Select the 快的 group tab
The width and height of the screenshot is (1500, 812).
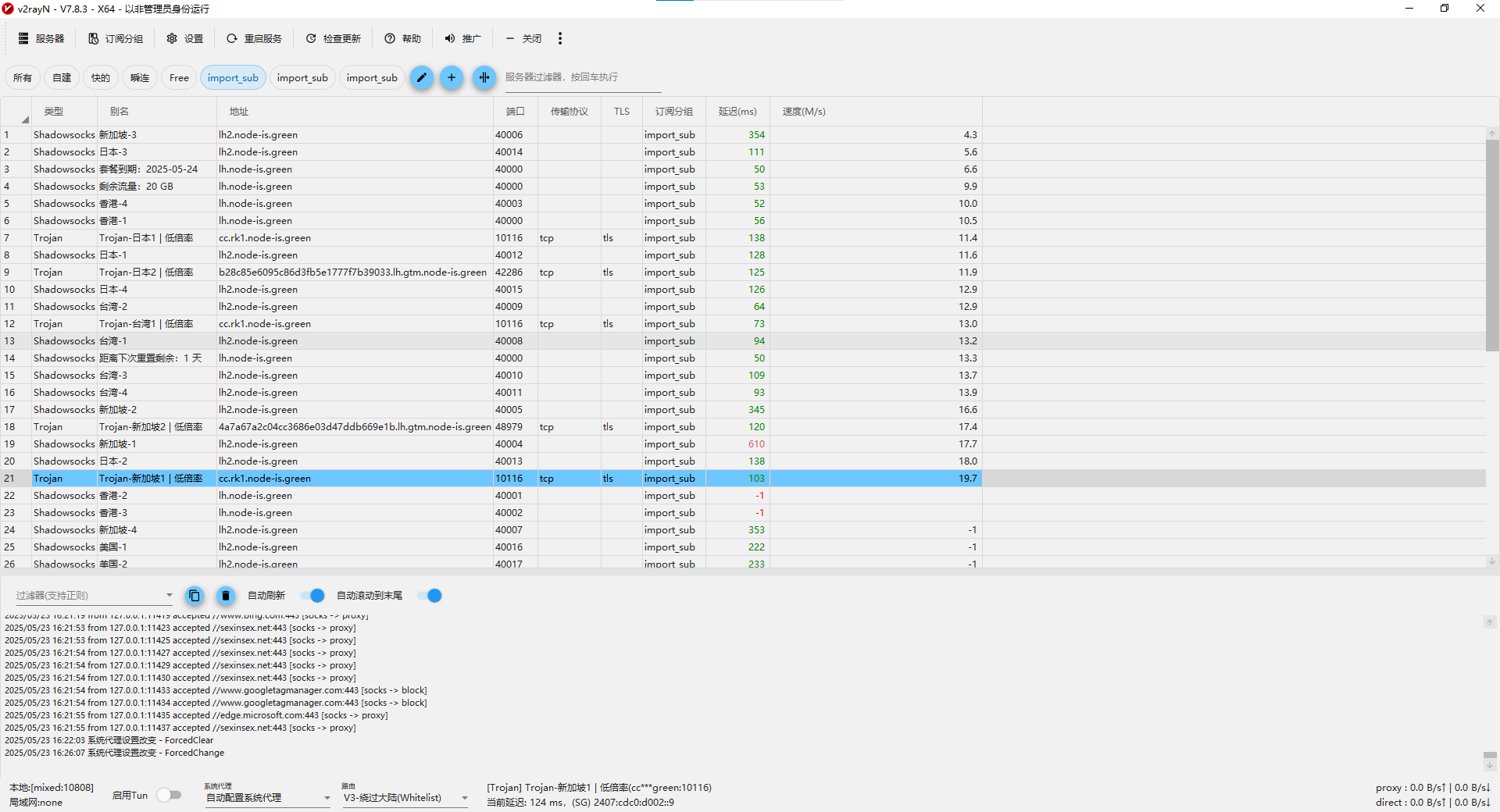click(x=101, y=77)
